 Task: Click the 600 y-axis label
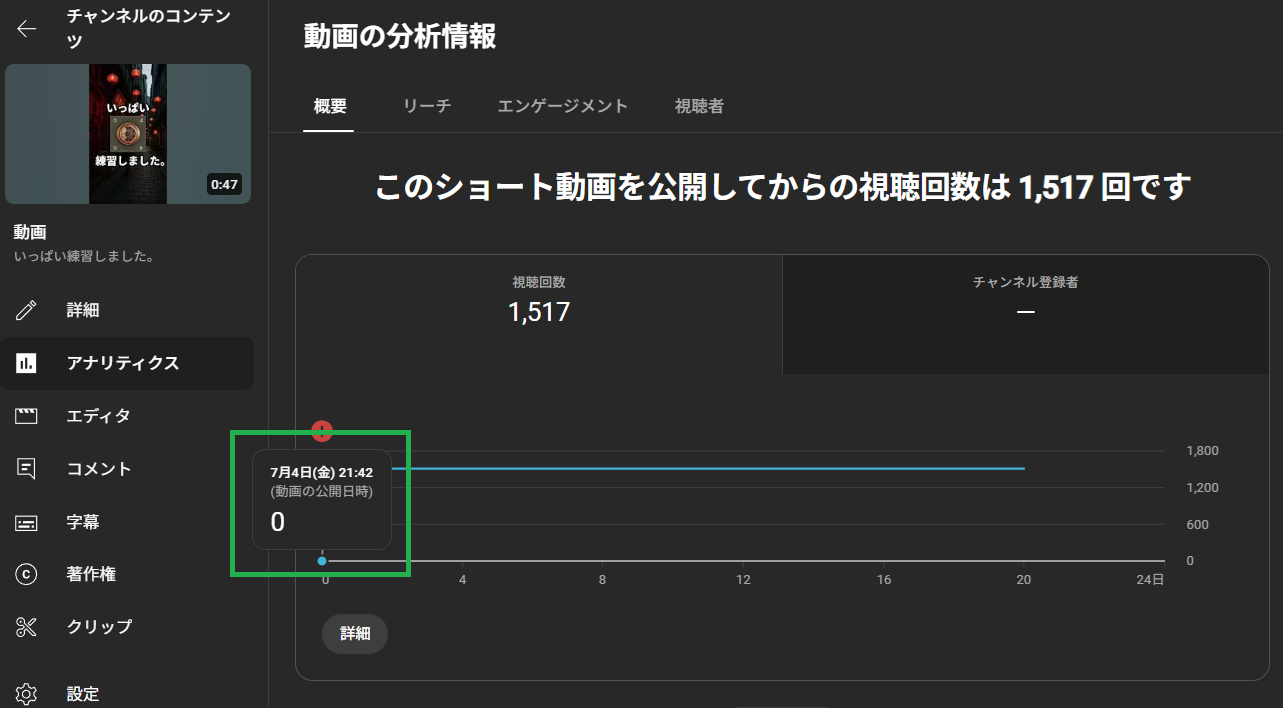point(1197,525)
